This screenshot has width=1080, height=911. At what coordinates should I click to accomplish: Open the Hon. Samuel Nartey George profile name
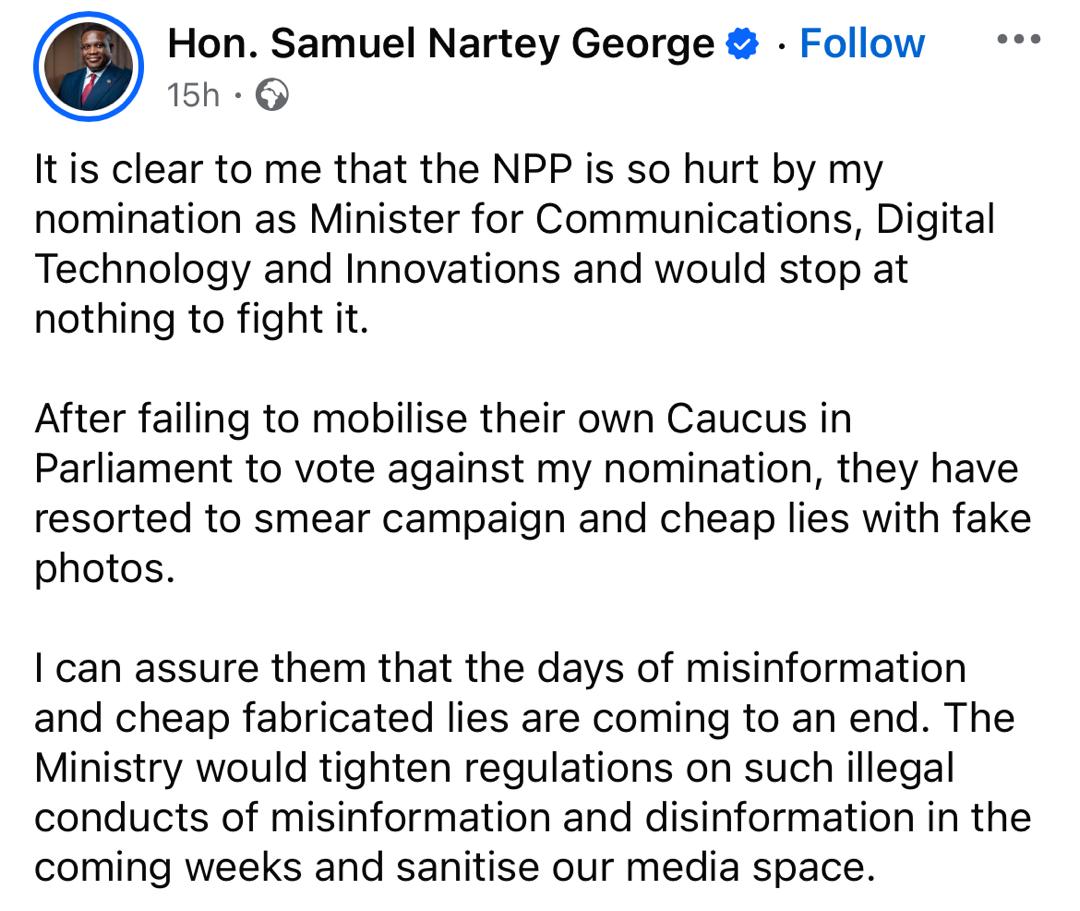pos(441,44)
